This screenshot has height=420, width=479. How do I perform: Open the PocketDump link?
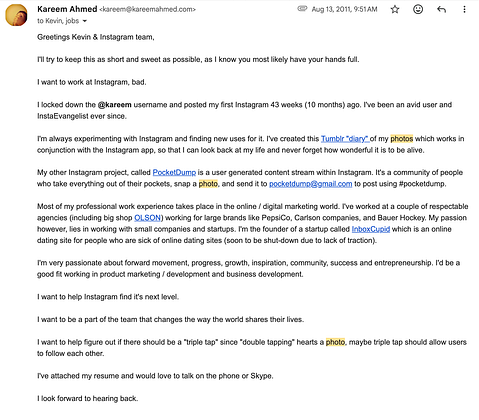click(174, 172)
